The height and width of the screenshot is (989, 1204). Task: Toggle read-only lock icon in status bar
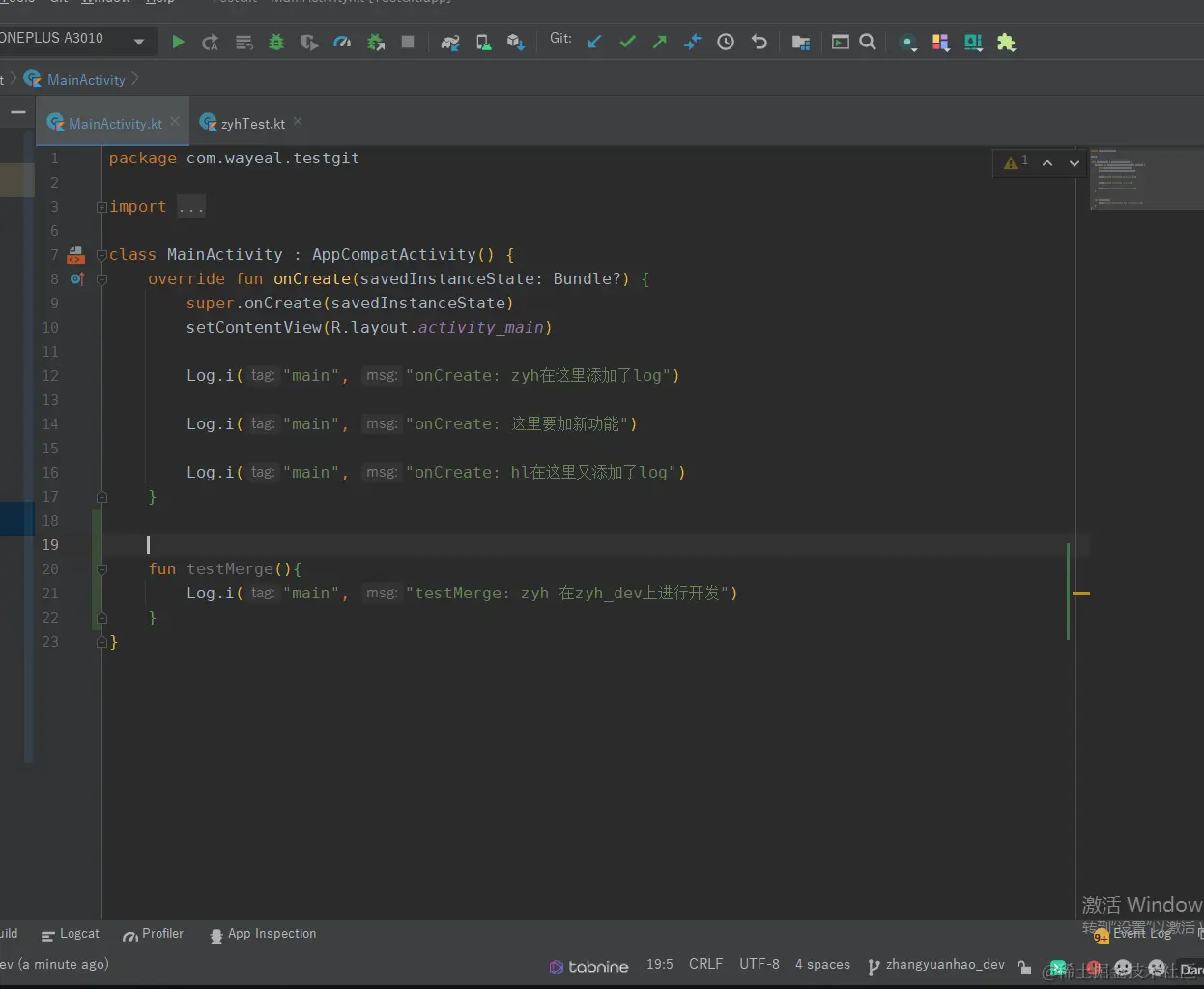(1024, 966)
